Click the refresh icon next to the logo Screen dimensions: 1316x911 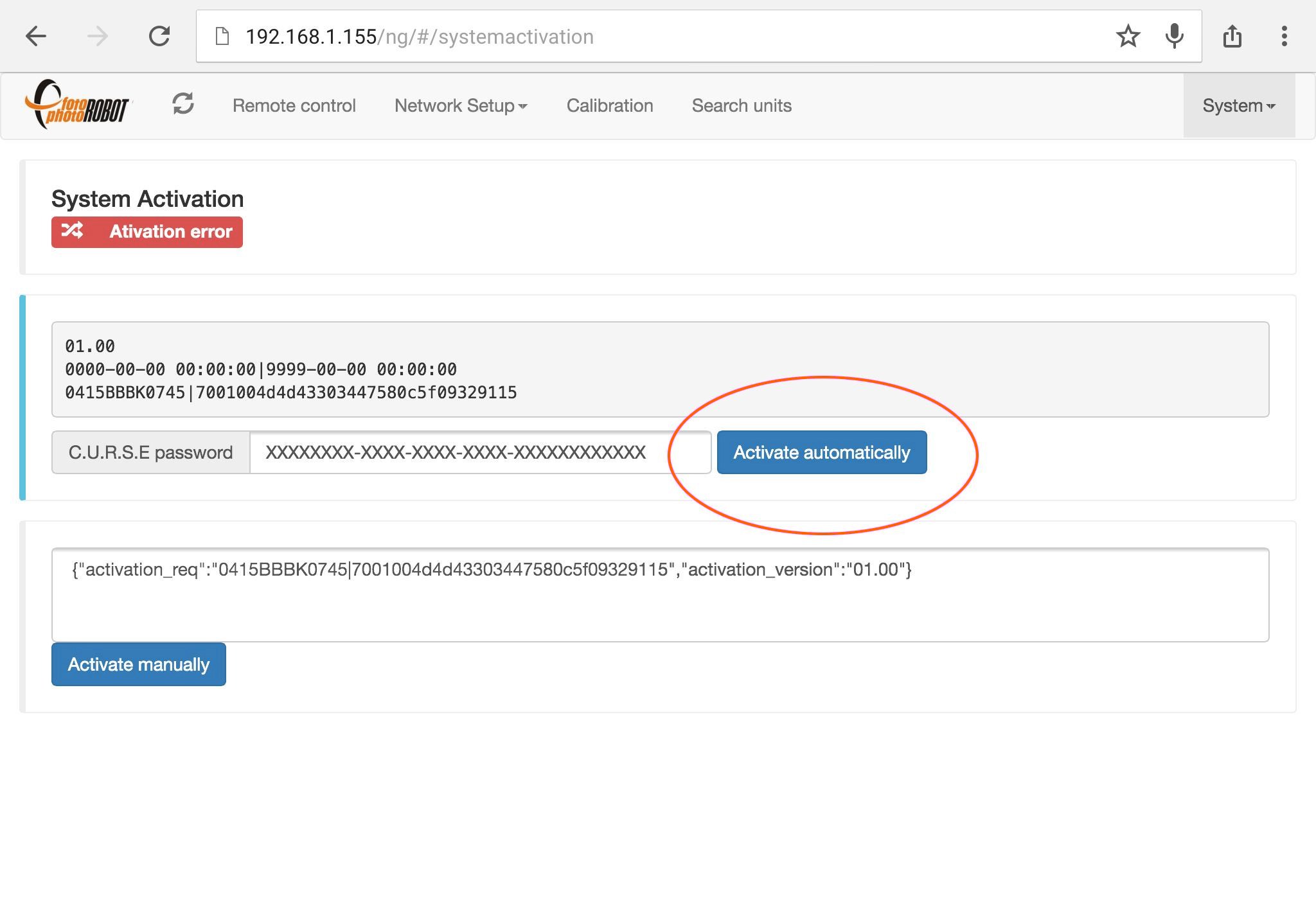click(183, 104)
